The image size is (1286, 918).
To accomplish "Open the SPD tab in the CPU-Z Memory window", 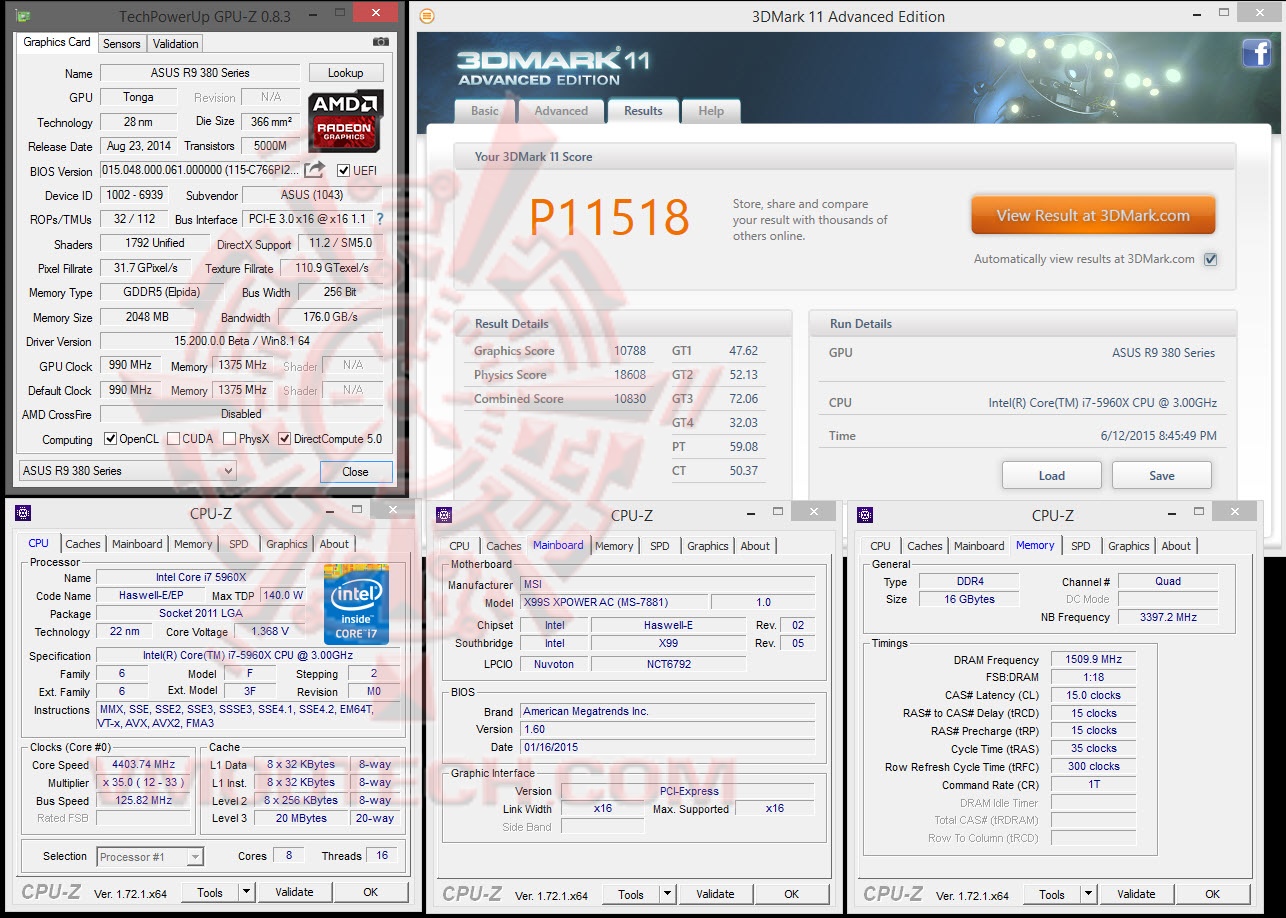I will coord(1081,546).
